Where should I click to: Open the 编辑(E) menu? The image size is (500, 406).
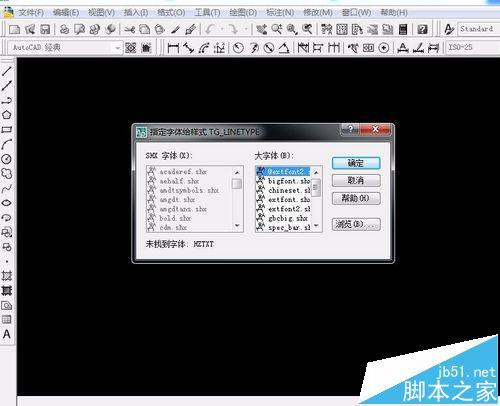66,13
